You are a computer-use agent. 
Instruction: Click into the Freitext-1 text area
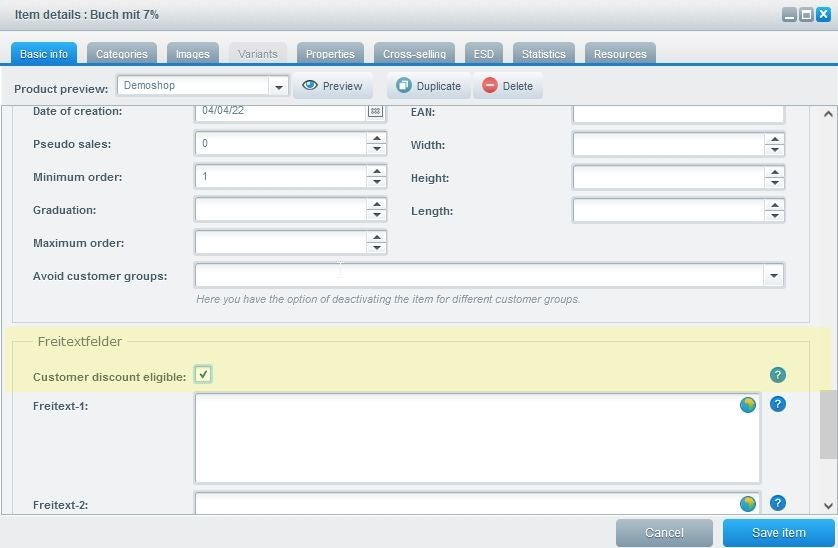click(477, 438)
